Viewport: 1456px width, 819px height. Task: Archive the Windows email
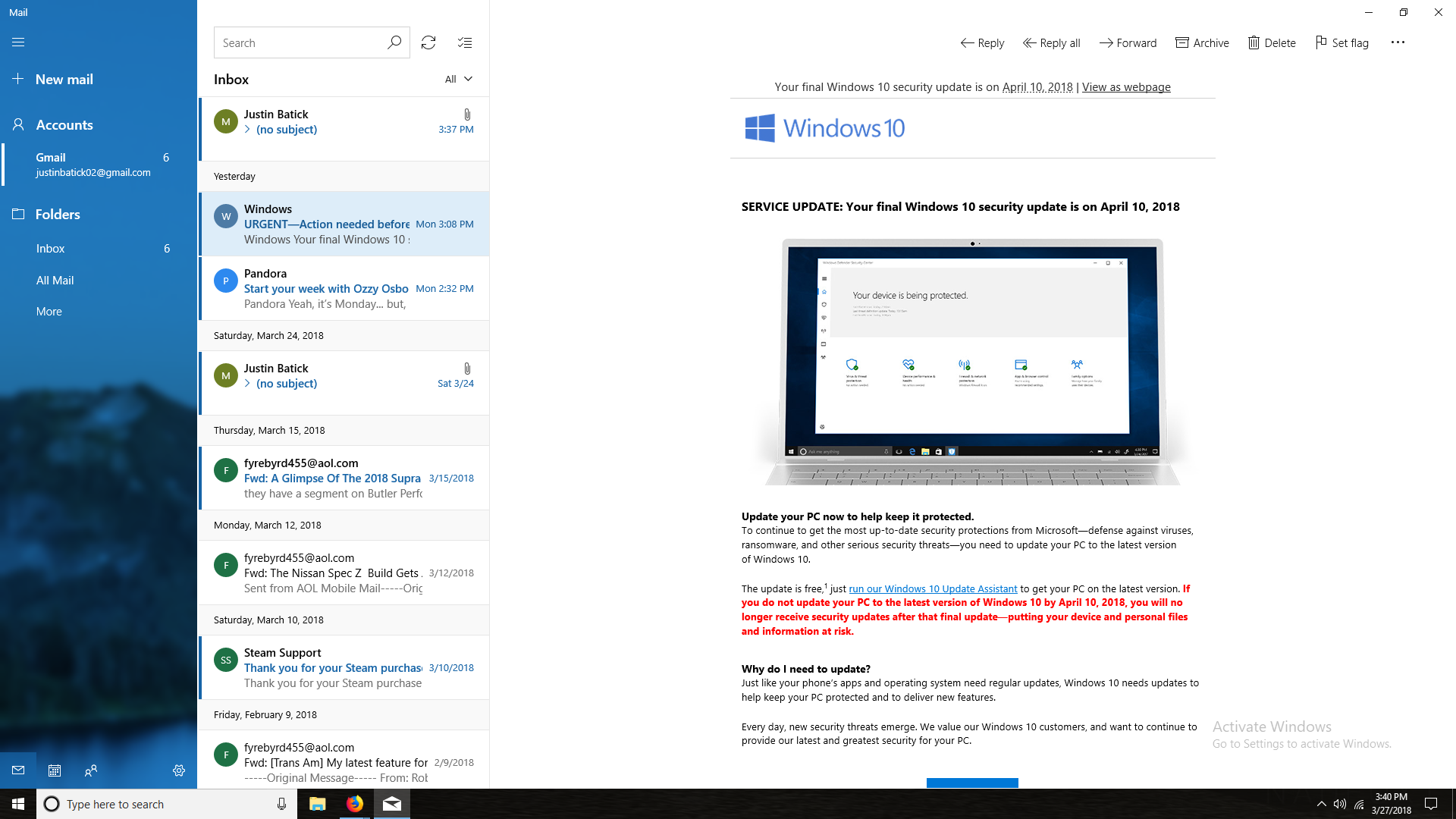click(x=1202, y=42)
